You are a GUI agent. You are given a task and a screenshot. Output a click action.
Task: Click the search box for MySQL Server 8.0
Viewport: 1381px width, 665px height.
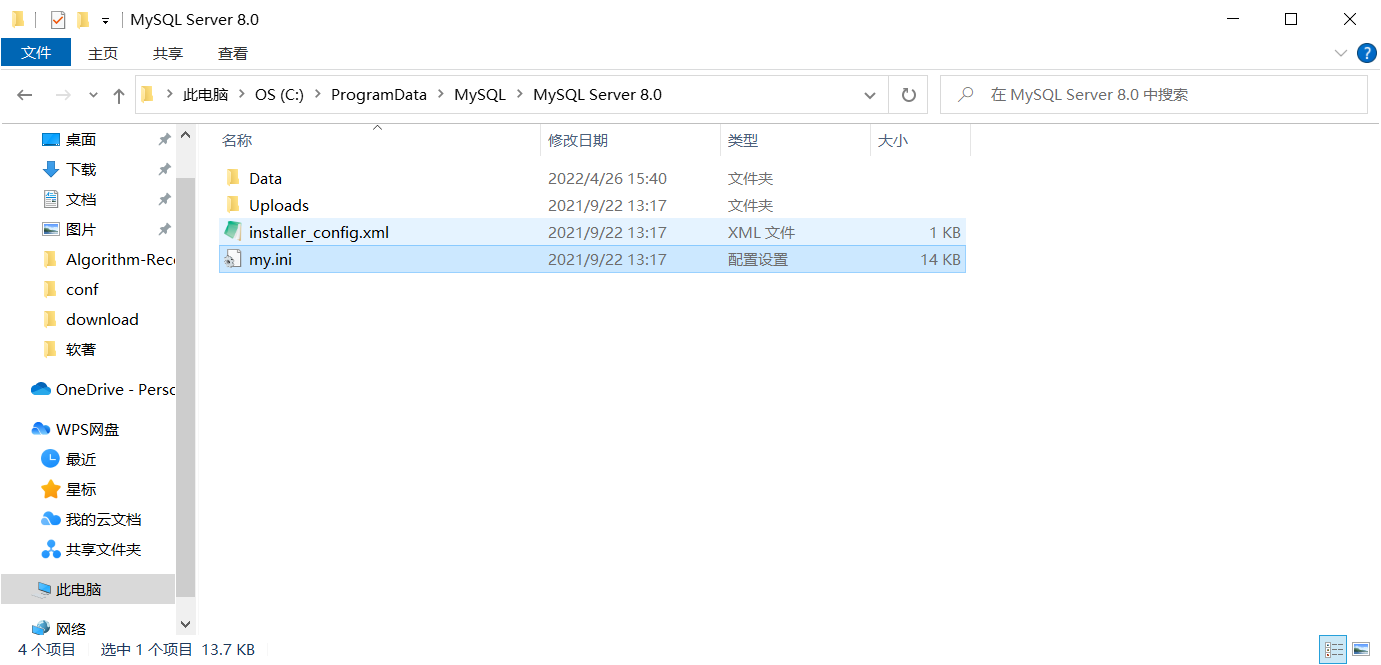(1154, 95)
